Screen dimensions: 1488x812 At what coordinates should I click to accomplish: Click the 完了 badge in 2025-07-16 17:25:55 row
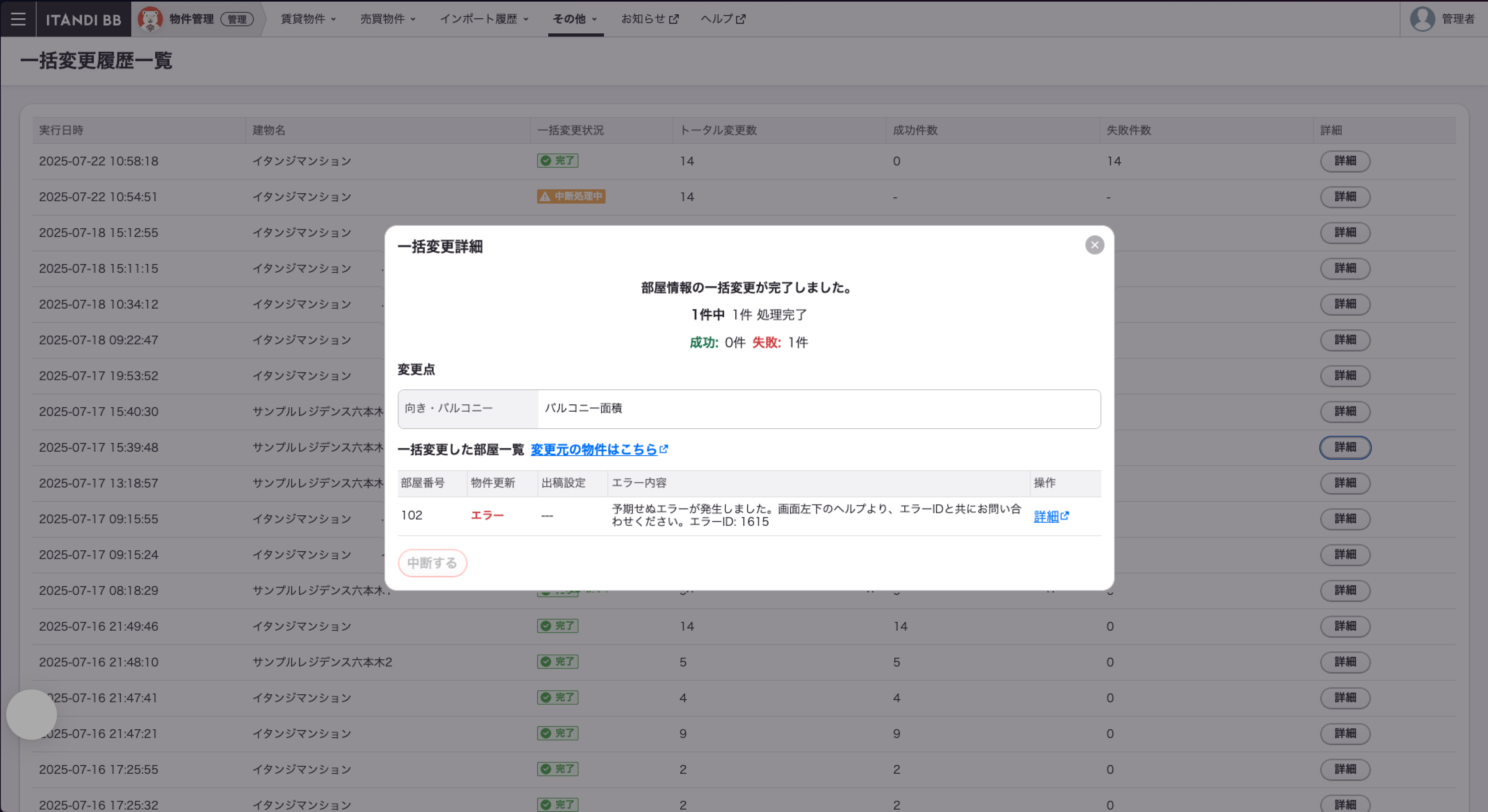click(557, 769)
